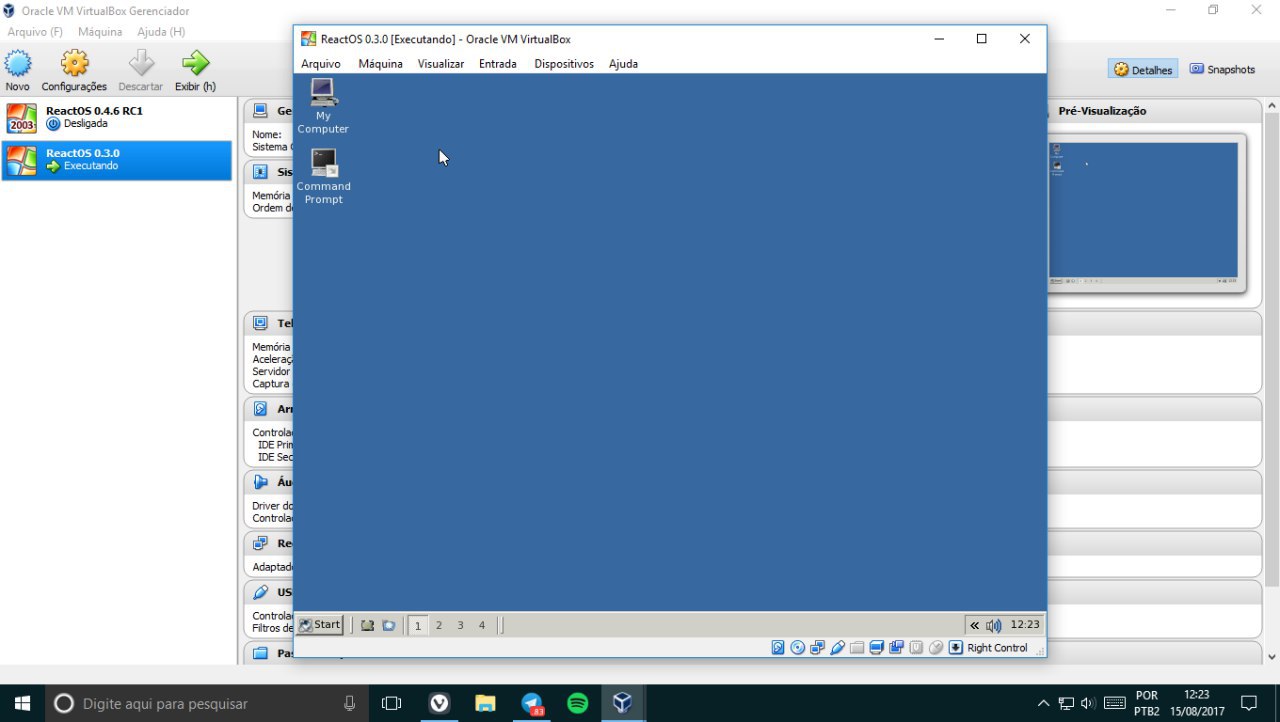This screenshot has width=1280, height=722.
Task: Open Spotify from the Windows taskbar
Action: tap(578, 703)
